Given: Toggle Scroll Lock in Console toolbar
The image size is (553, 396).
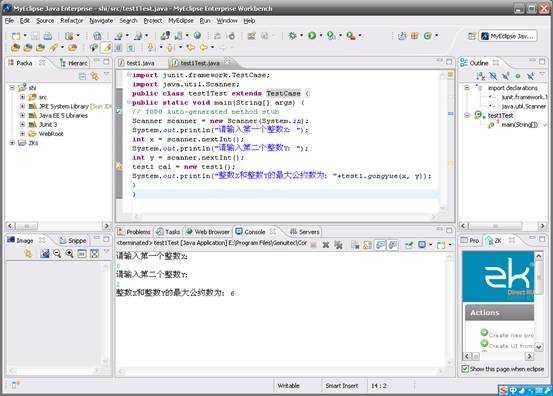Looking at the screenshot, I should click(x=367, y=245).
